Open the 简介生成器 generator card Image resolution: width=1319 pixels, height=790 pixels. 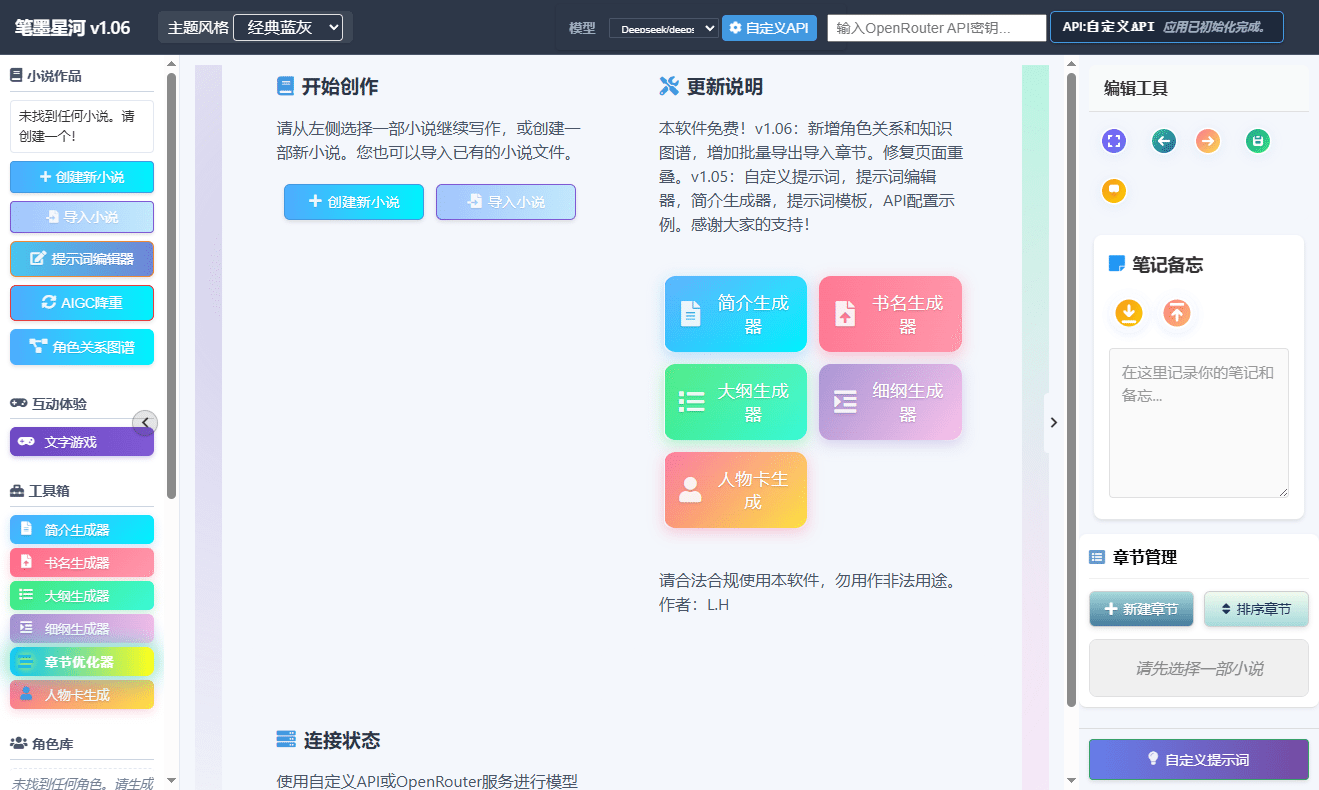735,313
